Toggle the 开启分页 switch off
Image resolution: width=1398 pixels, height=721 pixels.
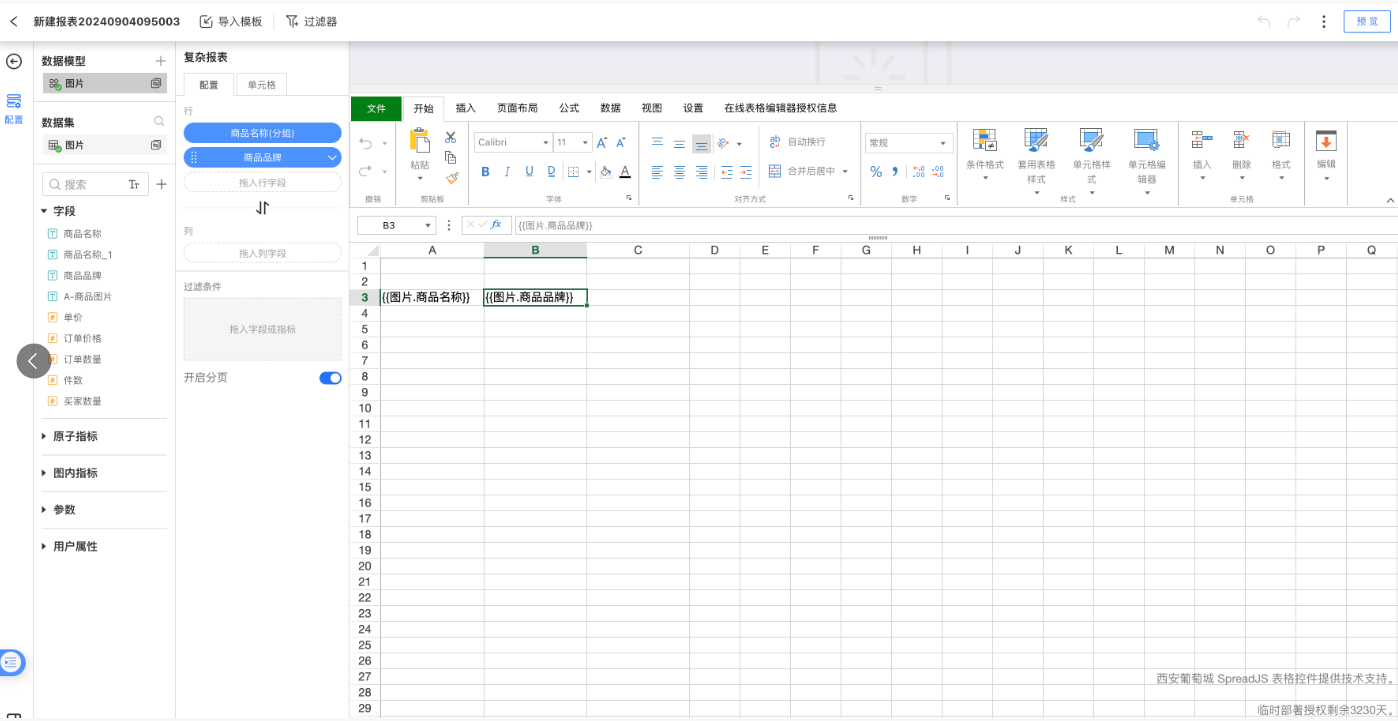click(x=331, y=378)
